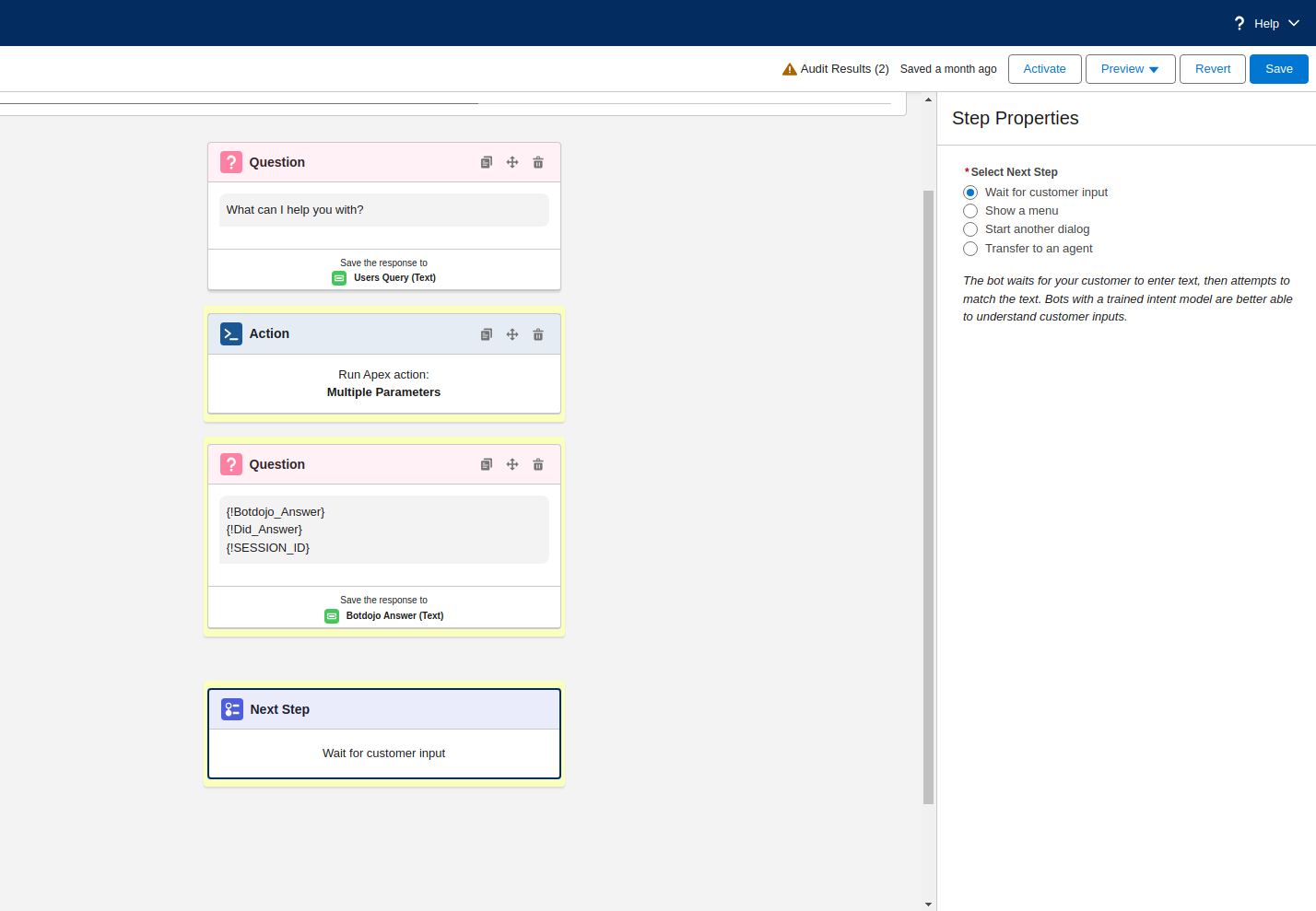
Task: Click the Multiple Parameters Apex action text
Action: (383, 392)
